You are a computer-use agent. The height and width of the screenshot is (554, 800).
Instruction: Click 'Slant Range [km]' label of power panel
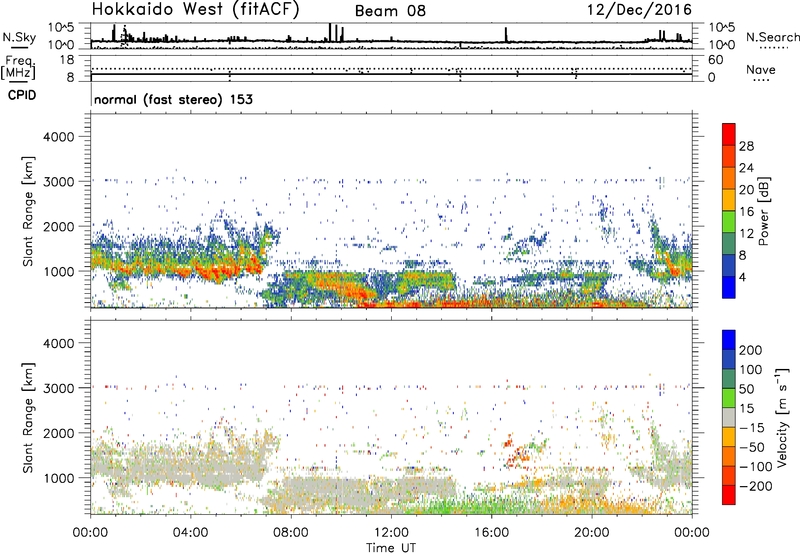tap(28, 212)
